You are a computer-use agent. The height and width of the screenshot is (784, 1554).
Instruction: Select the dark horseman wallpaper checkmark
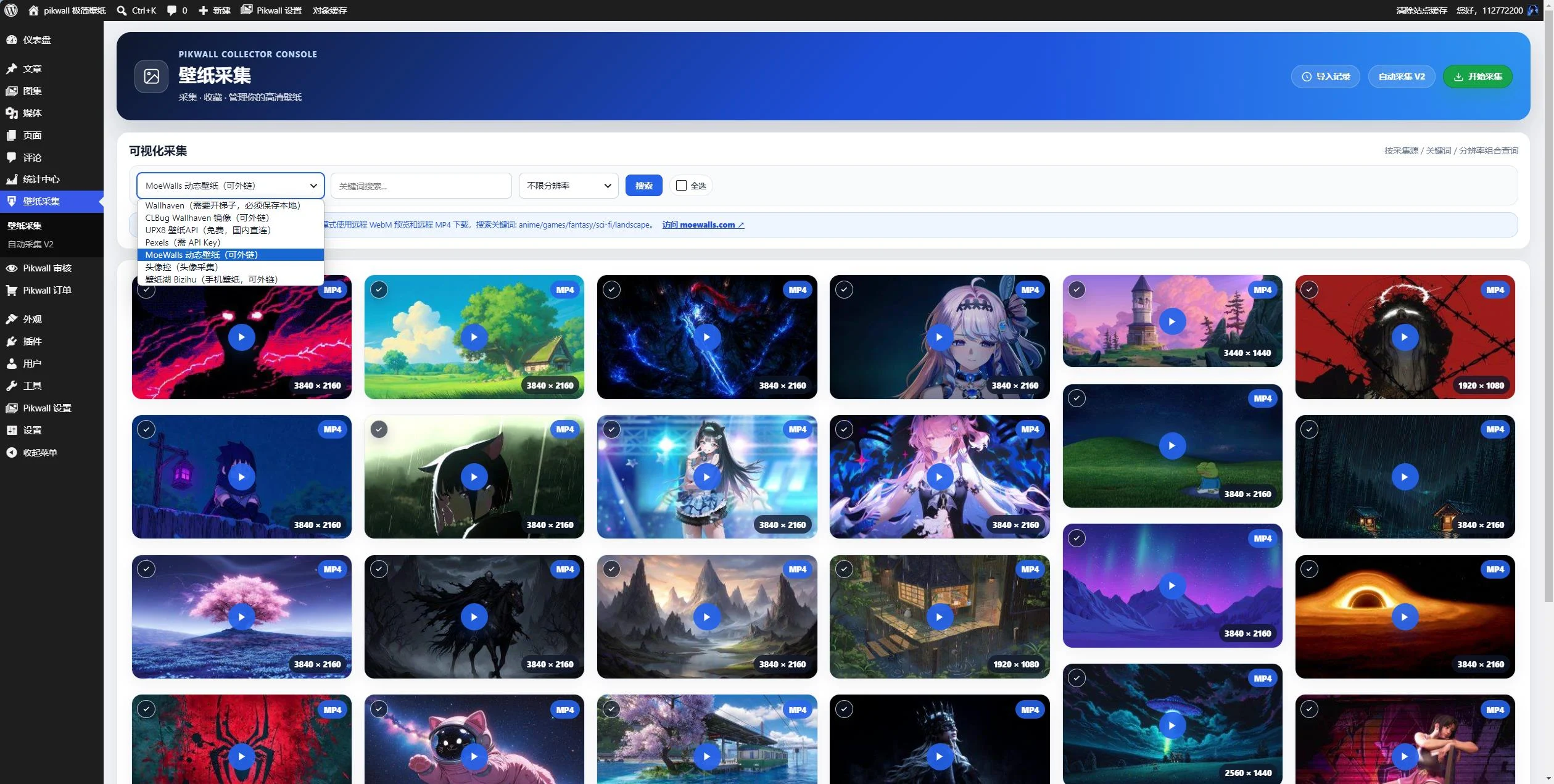click(x=379, y=569)
